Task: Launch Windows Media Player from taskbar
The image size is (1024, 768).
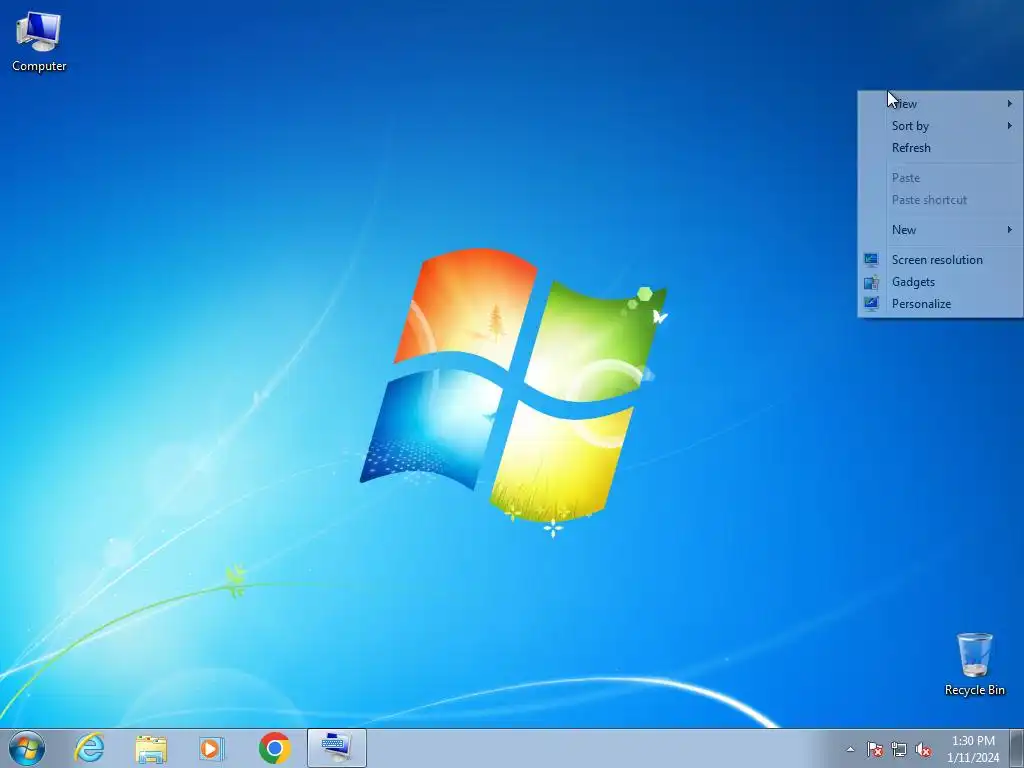Action: [212, 748]
